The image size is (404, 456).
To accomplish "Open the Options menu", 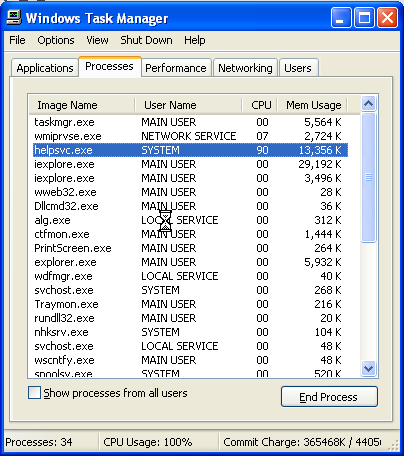I will [56, 40].
